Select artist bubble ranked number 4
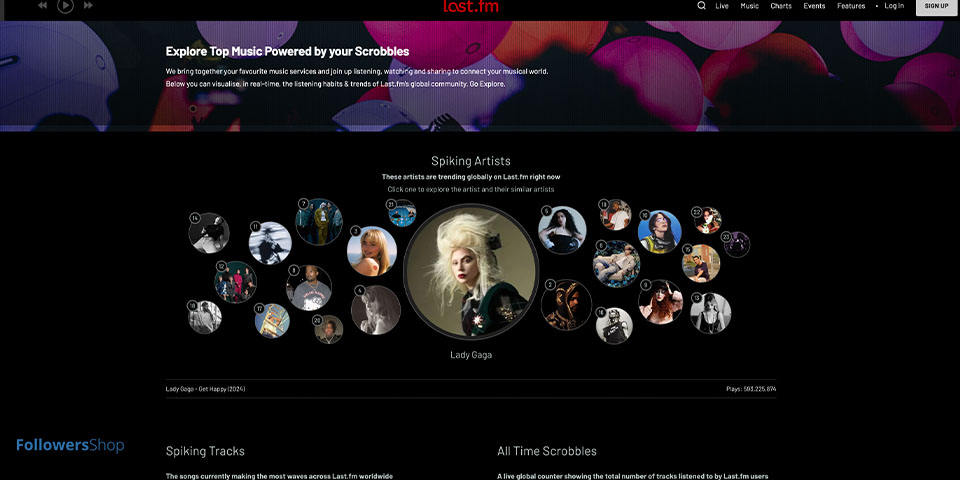 pyautogui.click(x=376, y=310)
